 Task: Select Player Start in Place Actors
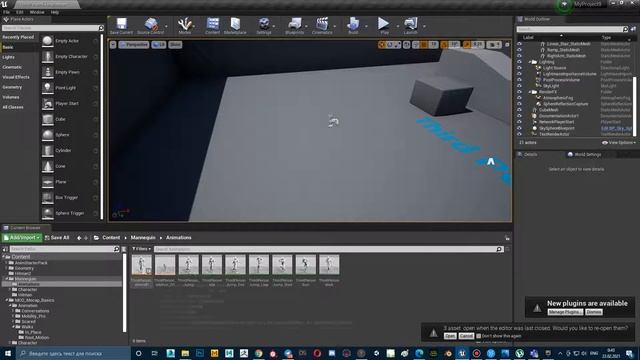(x=70, y=103)
